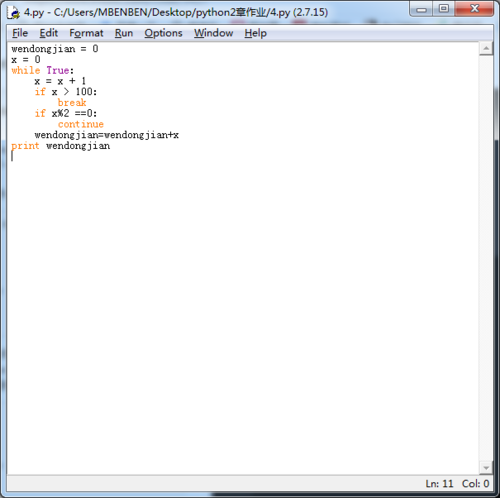
Task: Click the line 'if x%2 ==0:'
Action: point(66,113)
